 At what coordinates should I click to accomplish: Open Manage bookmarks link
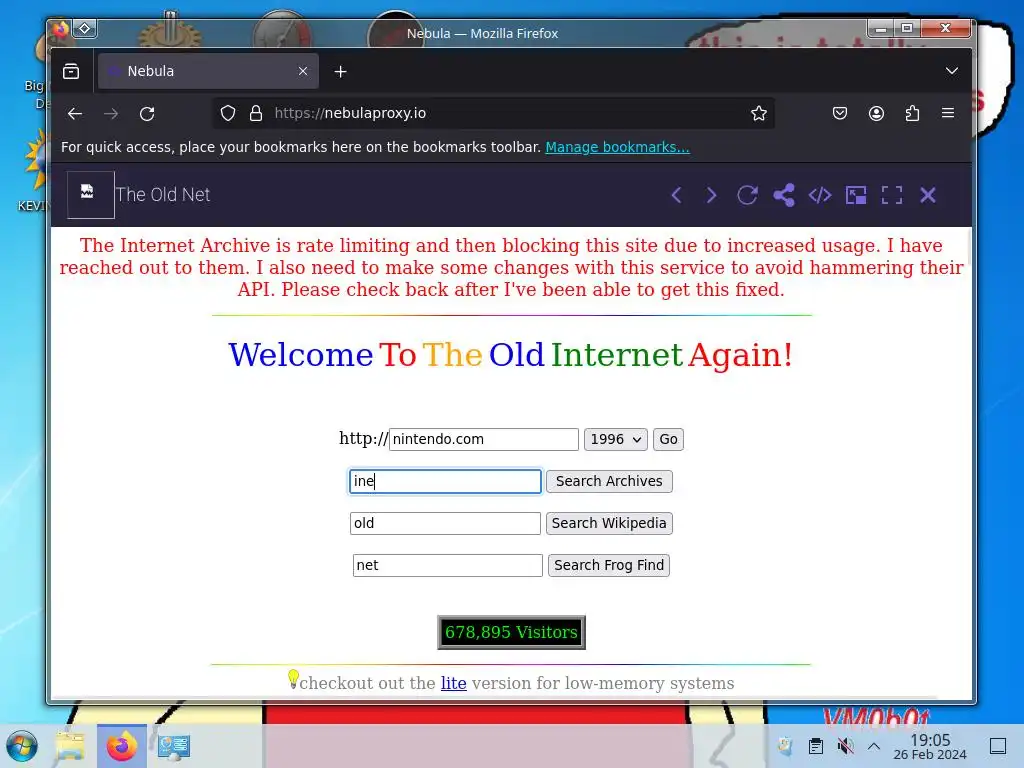tap(617, 147)
